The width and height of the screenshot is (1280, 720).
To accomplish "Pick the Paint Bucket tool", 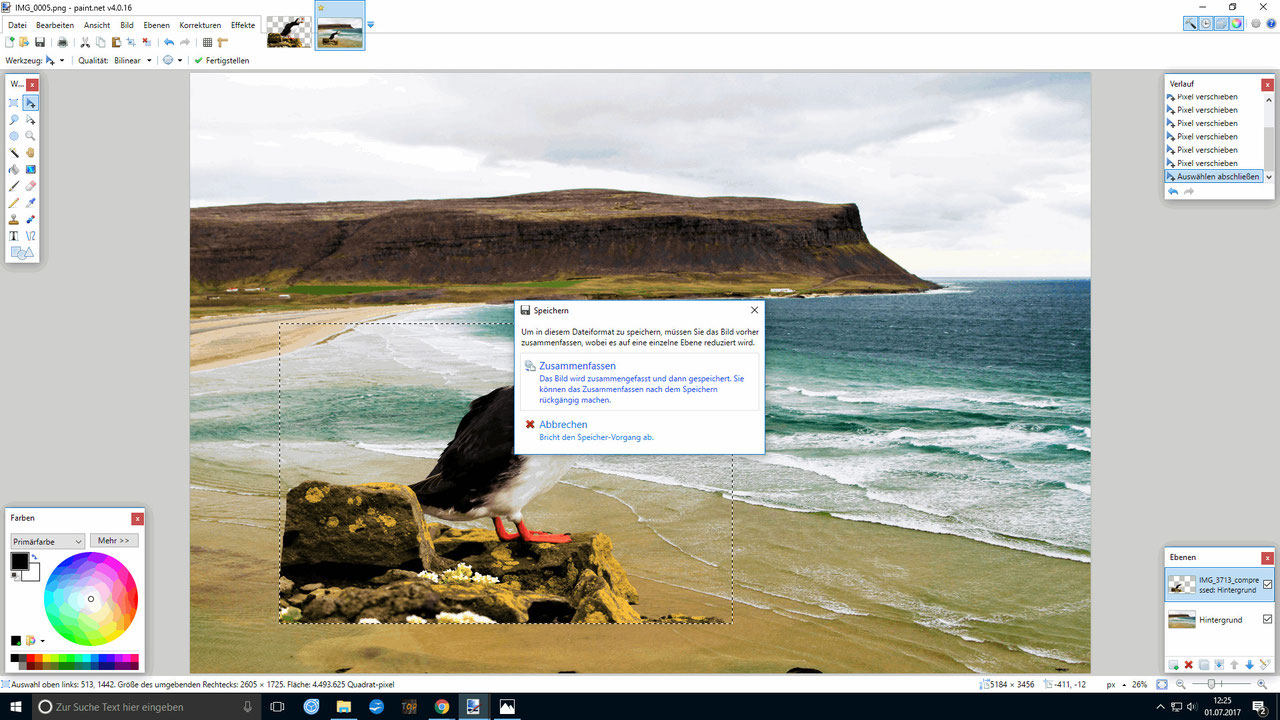I will point(13,170).
